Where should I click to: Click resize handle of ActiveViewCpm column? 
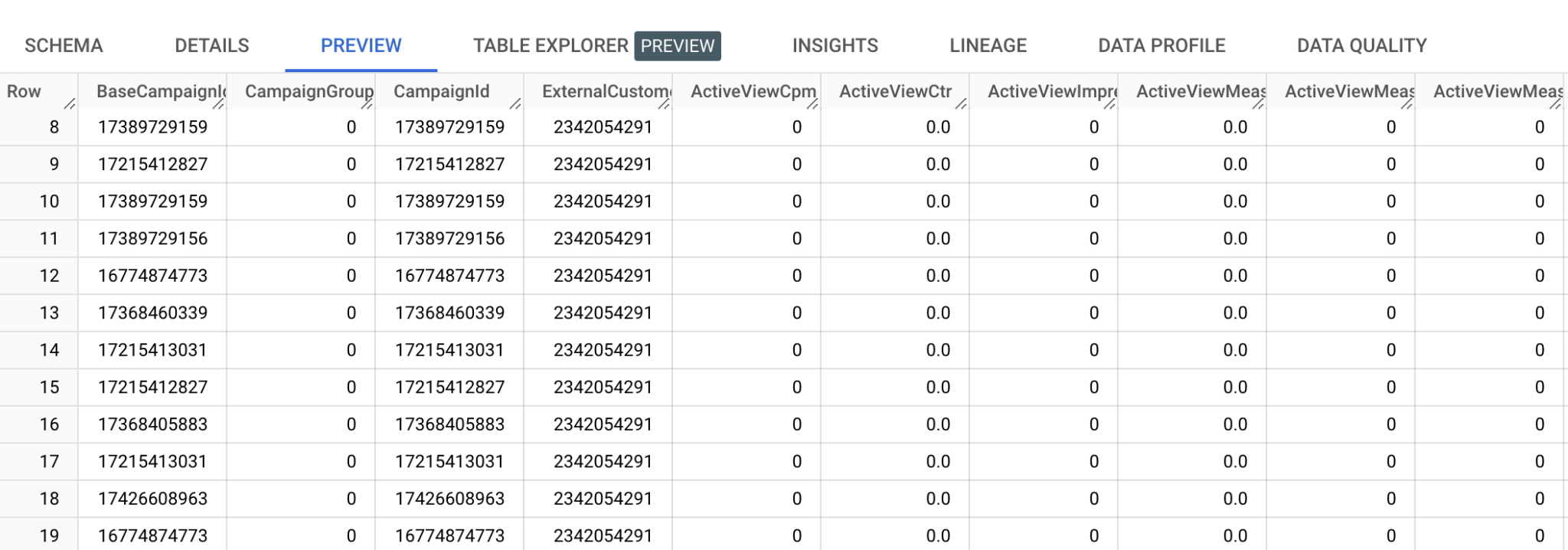point(812,103)
